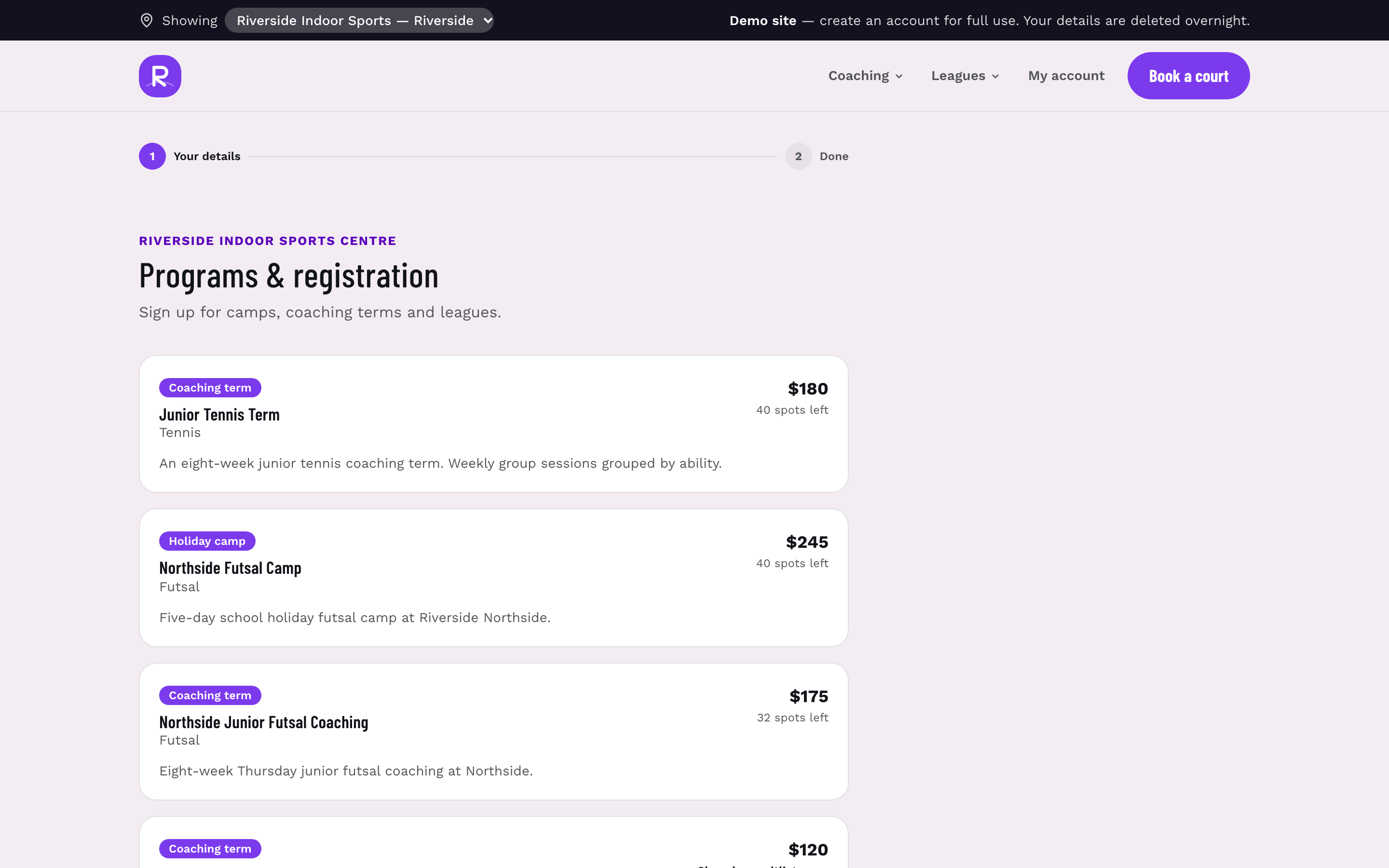
Task: Click the location pin icon beside Showing
Action: point(147,21)
